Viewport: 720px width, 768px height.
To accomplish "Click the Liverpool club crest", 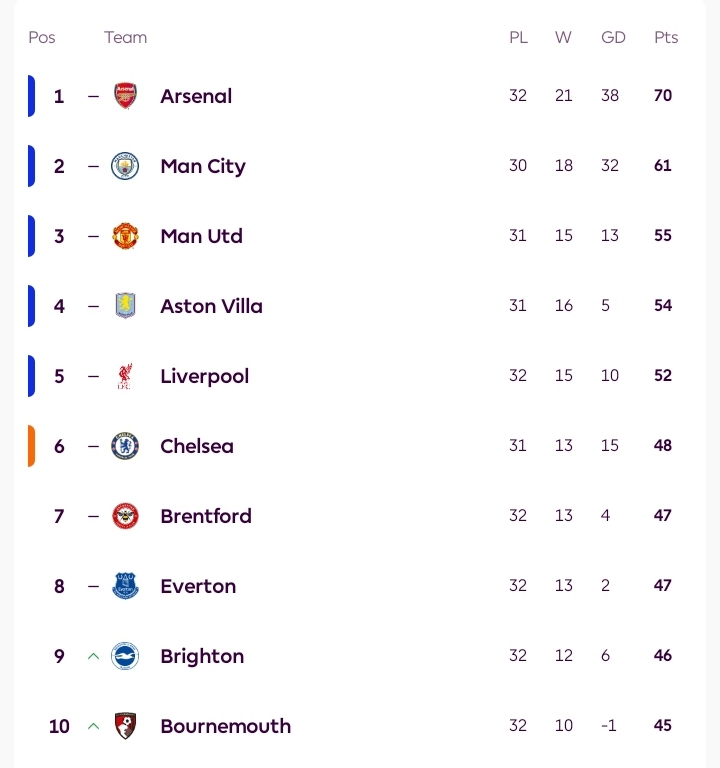I will 125,376.
